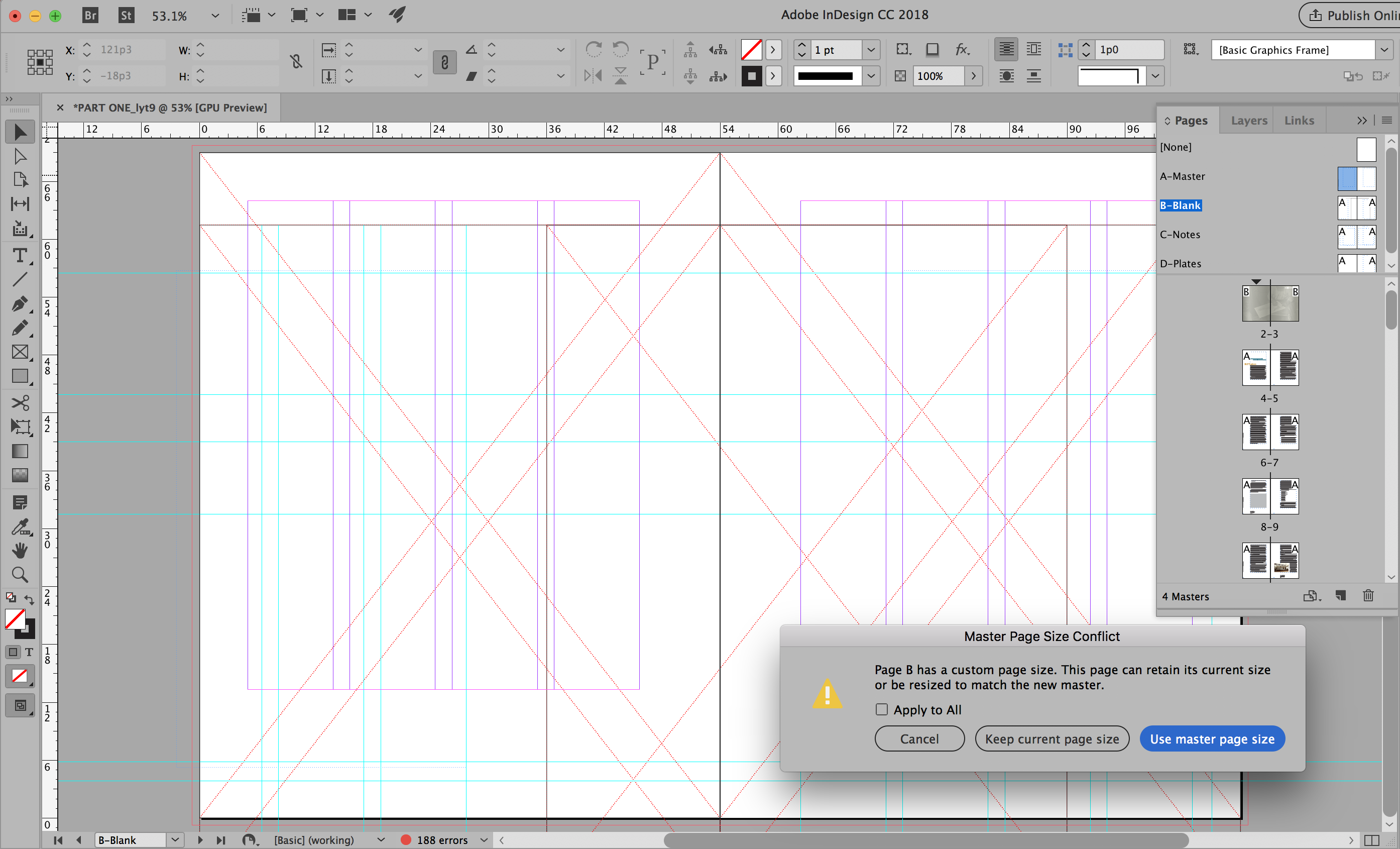Select the Hand tool

20,550
